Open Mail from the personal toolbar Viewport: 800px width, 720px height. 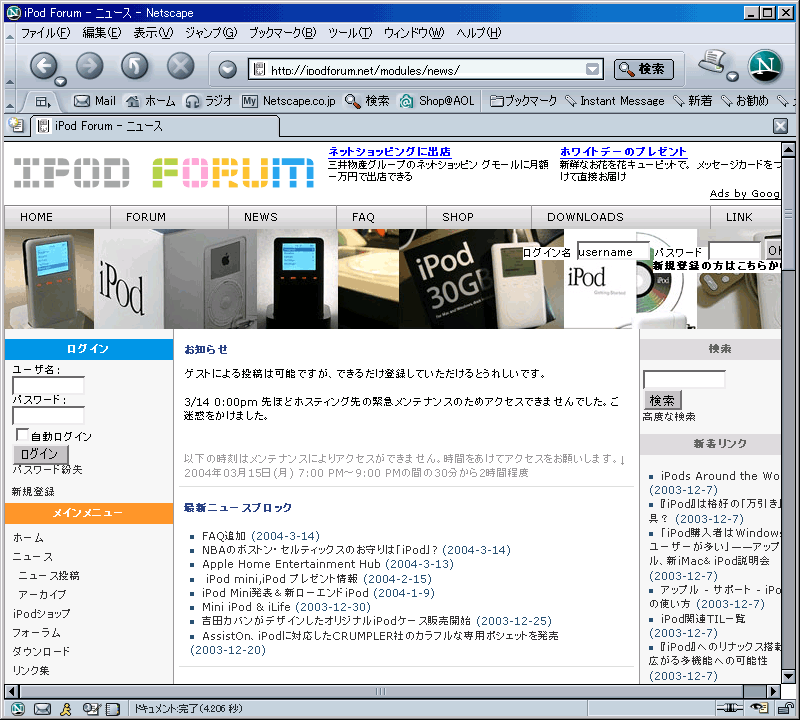point(95,101)
